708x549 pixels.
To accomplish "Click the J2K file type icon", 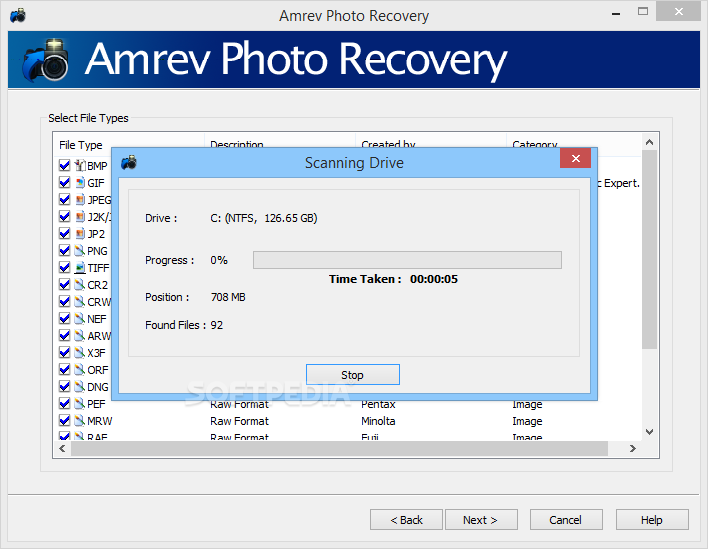I will [80, 217].
